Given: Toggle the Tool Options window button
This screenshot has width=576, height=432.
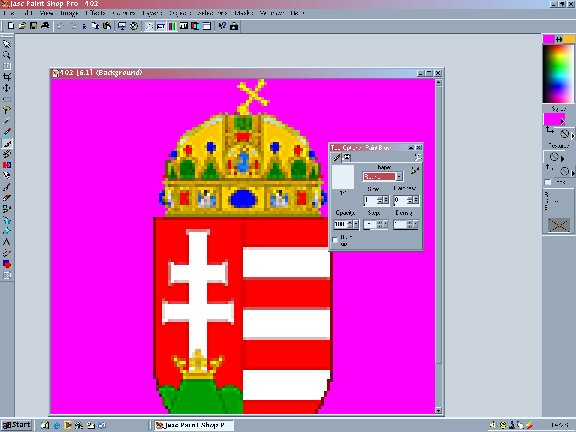Looking at the screenshot, I should click(161, 26).
